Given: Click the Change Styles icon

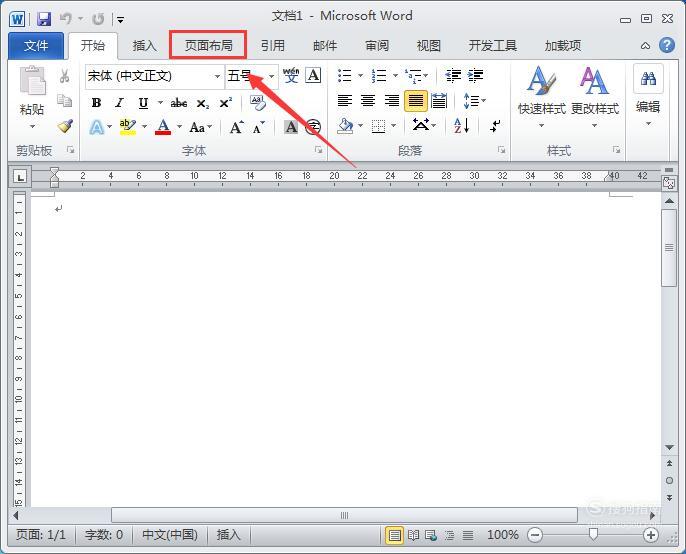Looking at the screenshot, I should pos(594,81).
